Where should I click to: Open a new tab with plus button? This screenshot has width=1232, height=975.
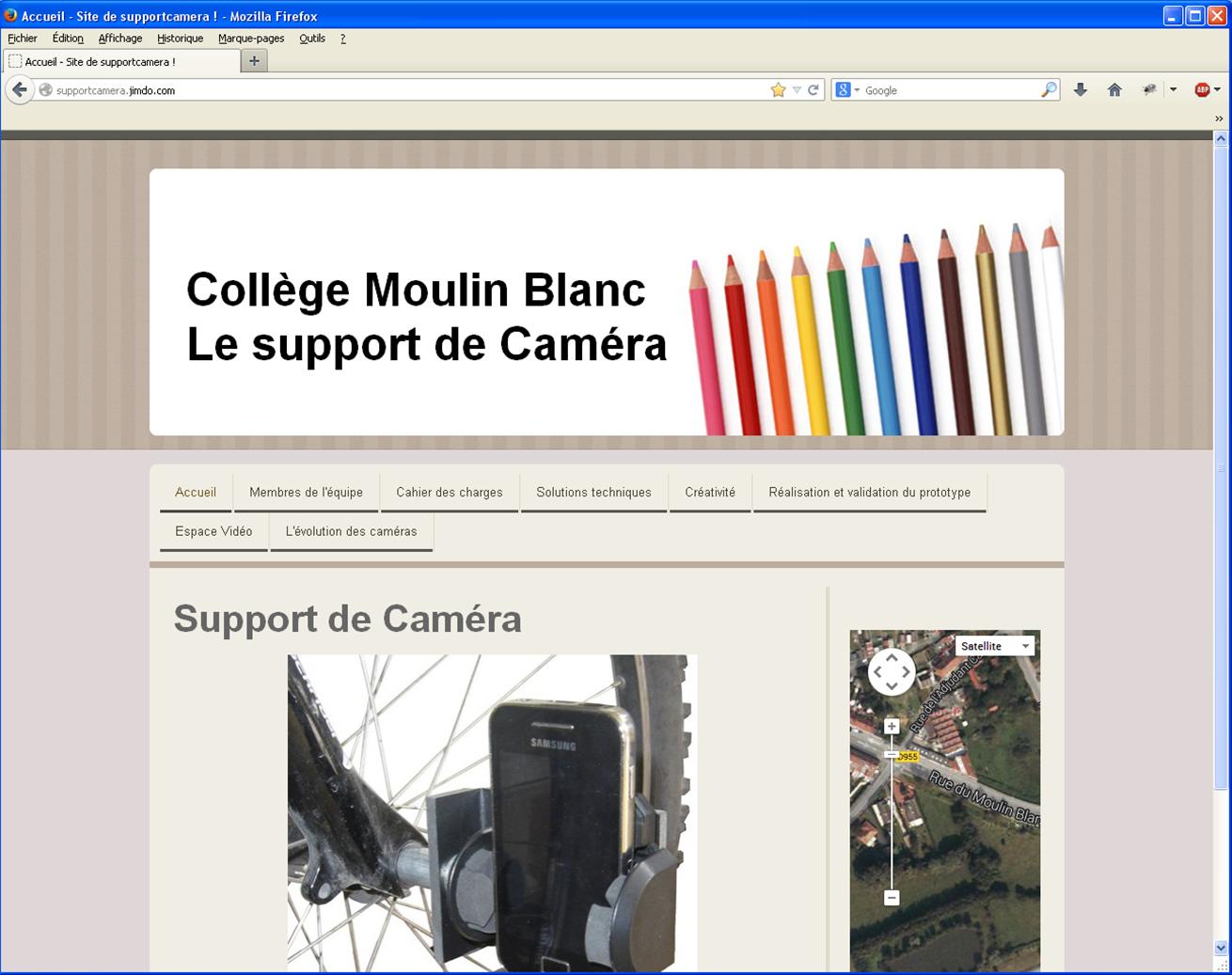click(254, 61)
